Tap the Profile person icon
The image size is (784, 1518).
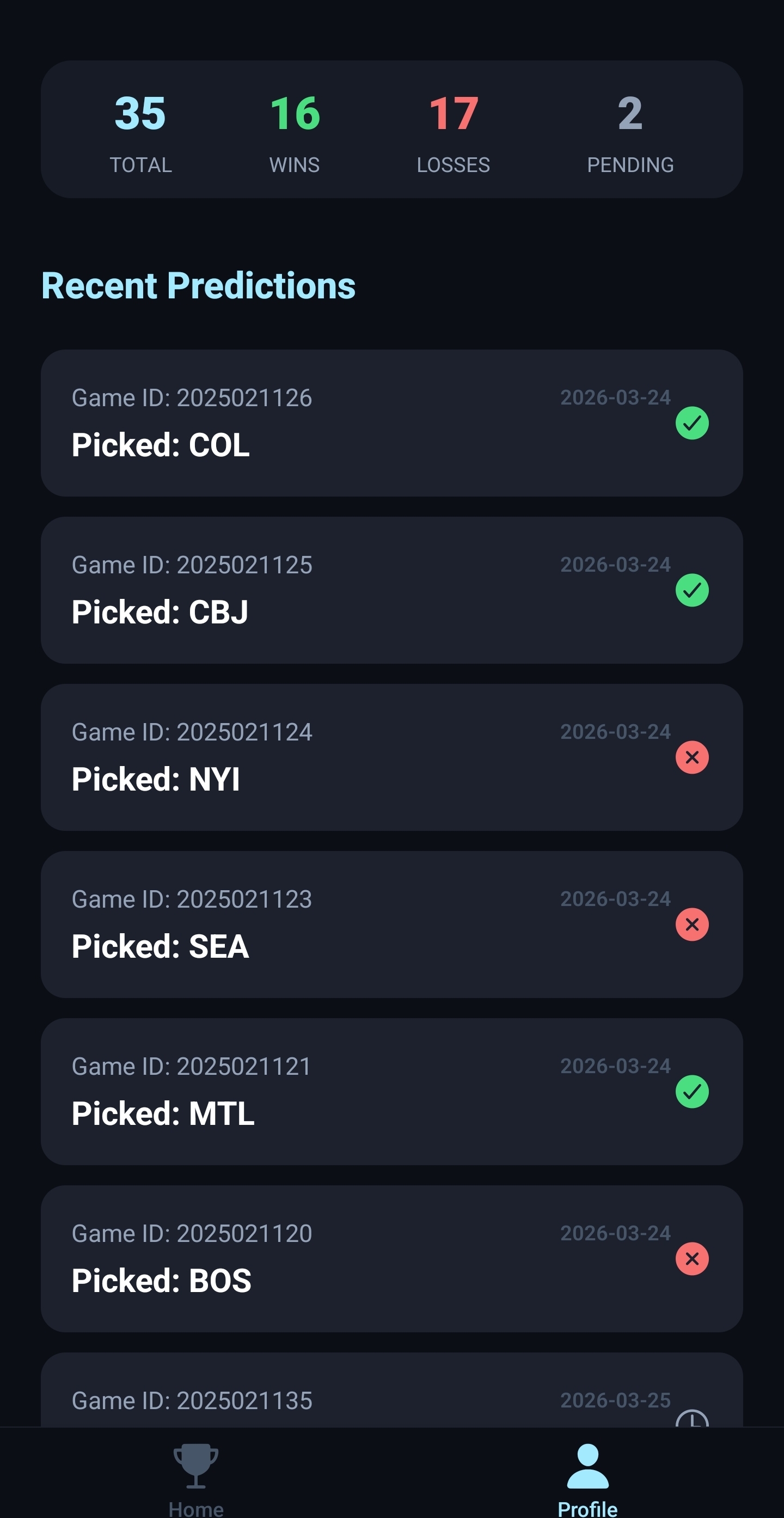point(587,1465)
